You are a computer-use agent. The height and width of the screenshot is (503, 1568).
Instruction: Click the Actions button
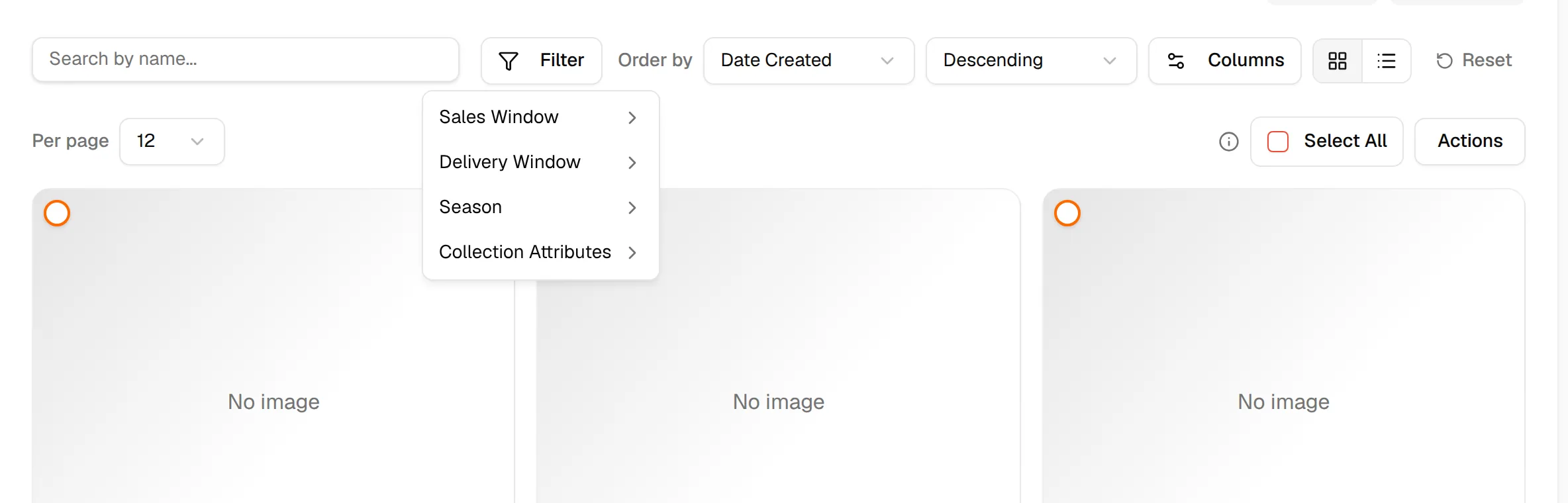[1470, 142]
